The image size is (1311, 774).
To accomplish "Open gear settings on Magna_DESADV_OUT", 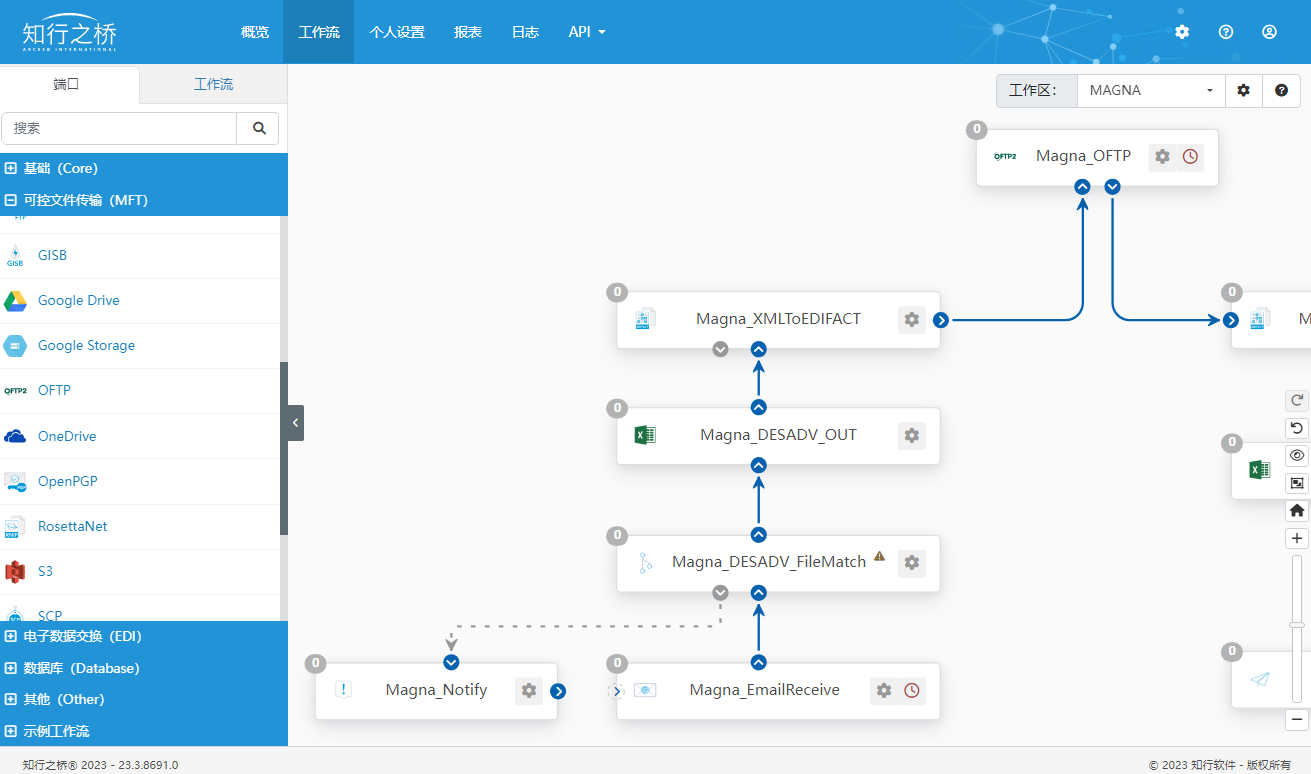I will (911, 436).
